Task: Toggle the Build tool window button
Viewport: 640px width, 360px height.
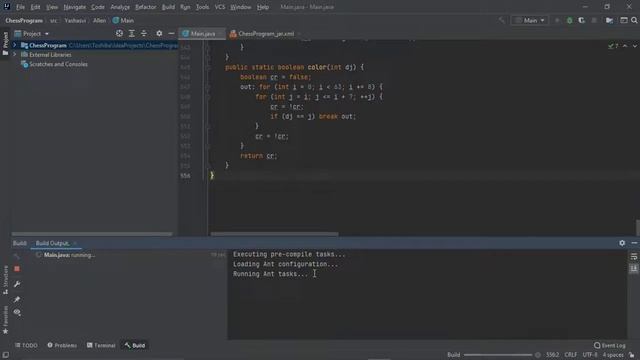Action: tap(135, 345)
